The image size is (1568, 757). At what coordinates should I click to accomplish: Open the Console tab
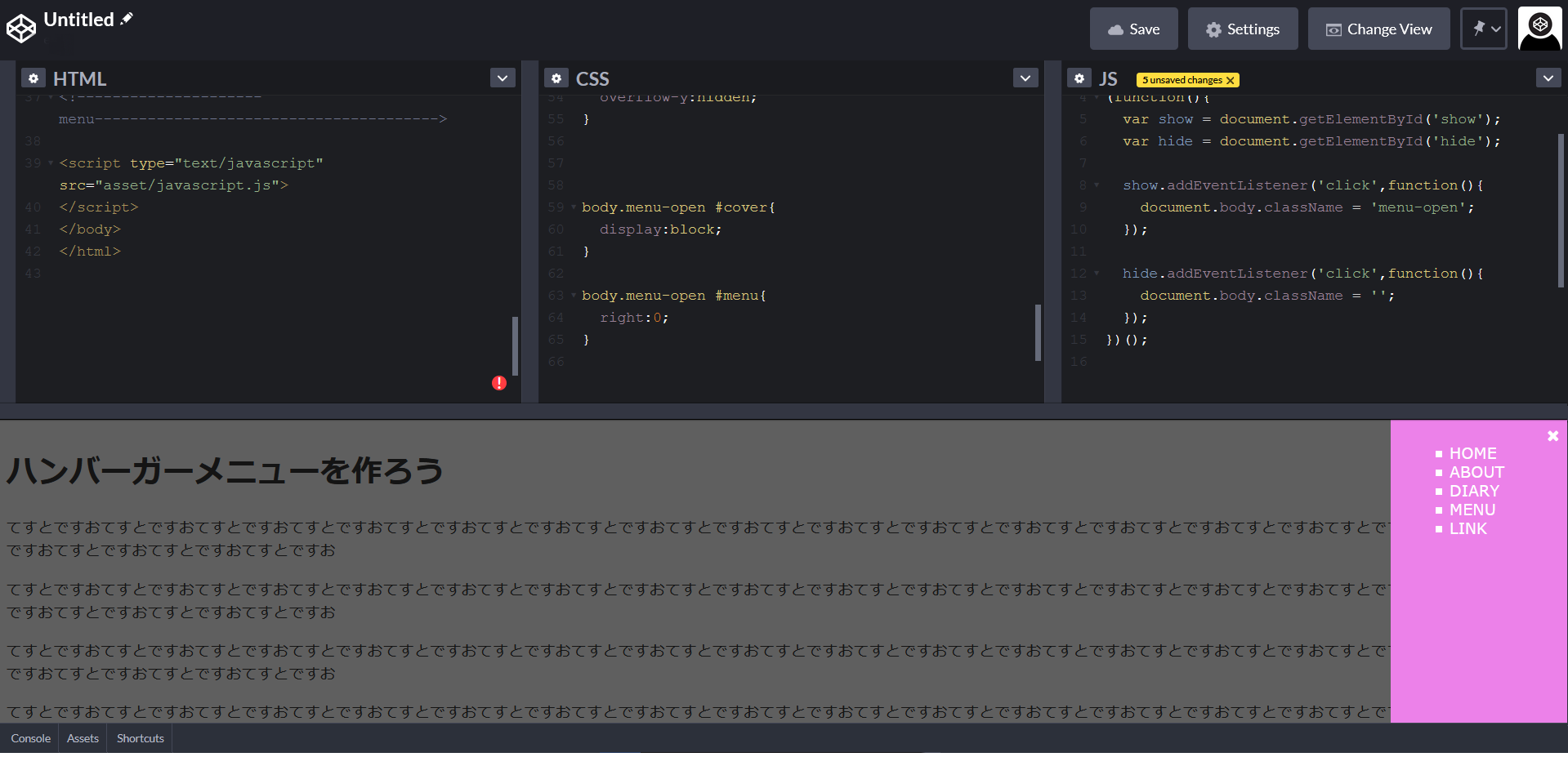[x=30, y=738]
